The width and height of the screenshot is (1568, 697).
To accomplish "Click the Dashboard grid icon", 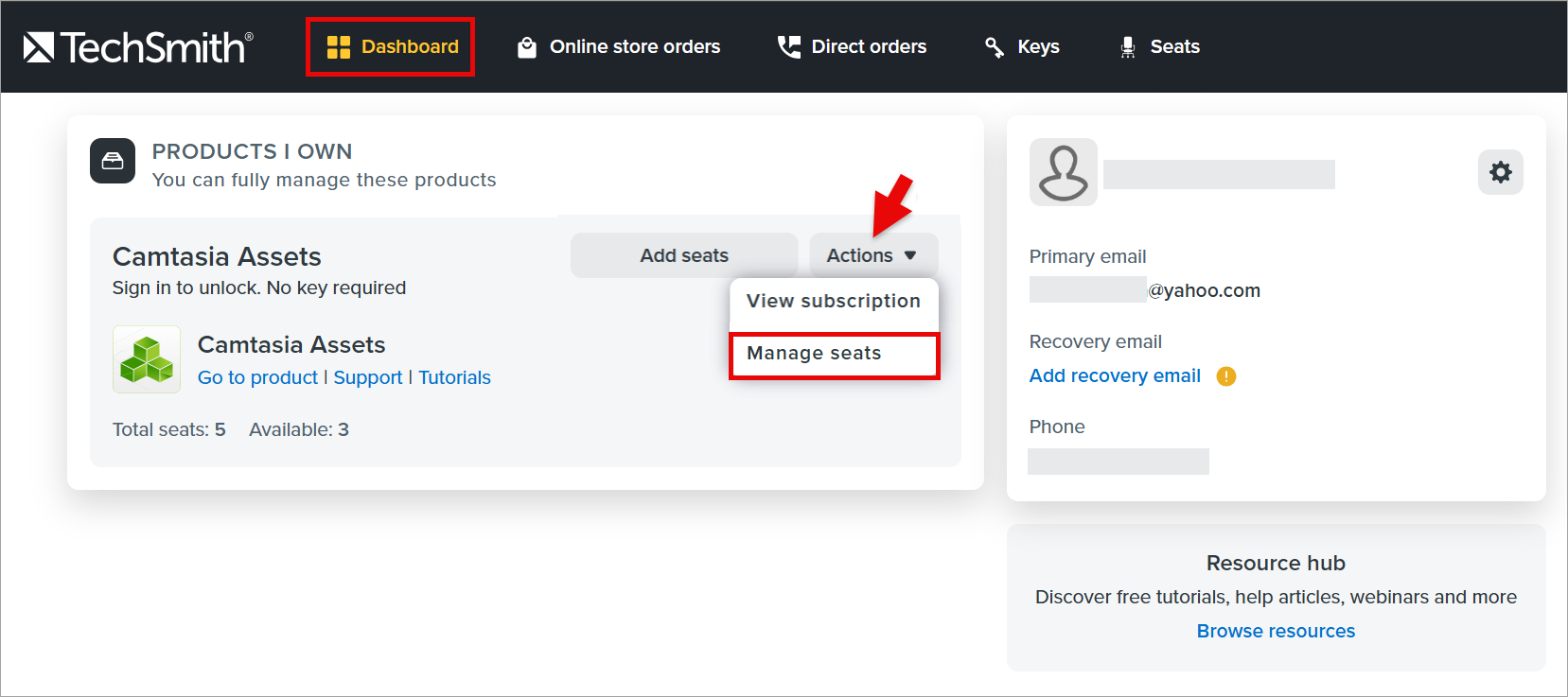I will coord(339,47).
